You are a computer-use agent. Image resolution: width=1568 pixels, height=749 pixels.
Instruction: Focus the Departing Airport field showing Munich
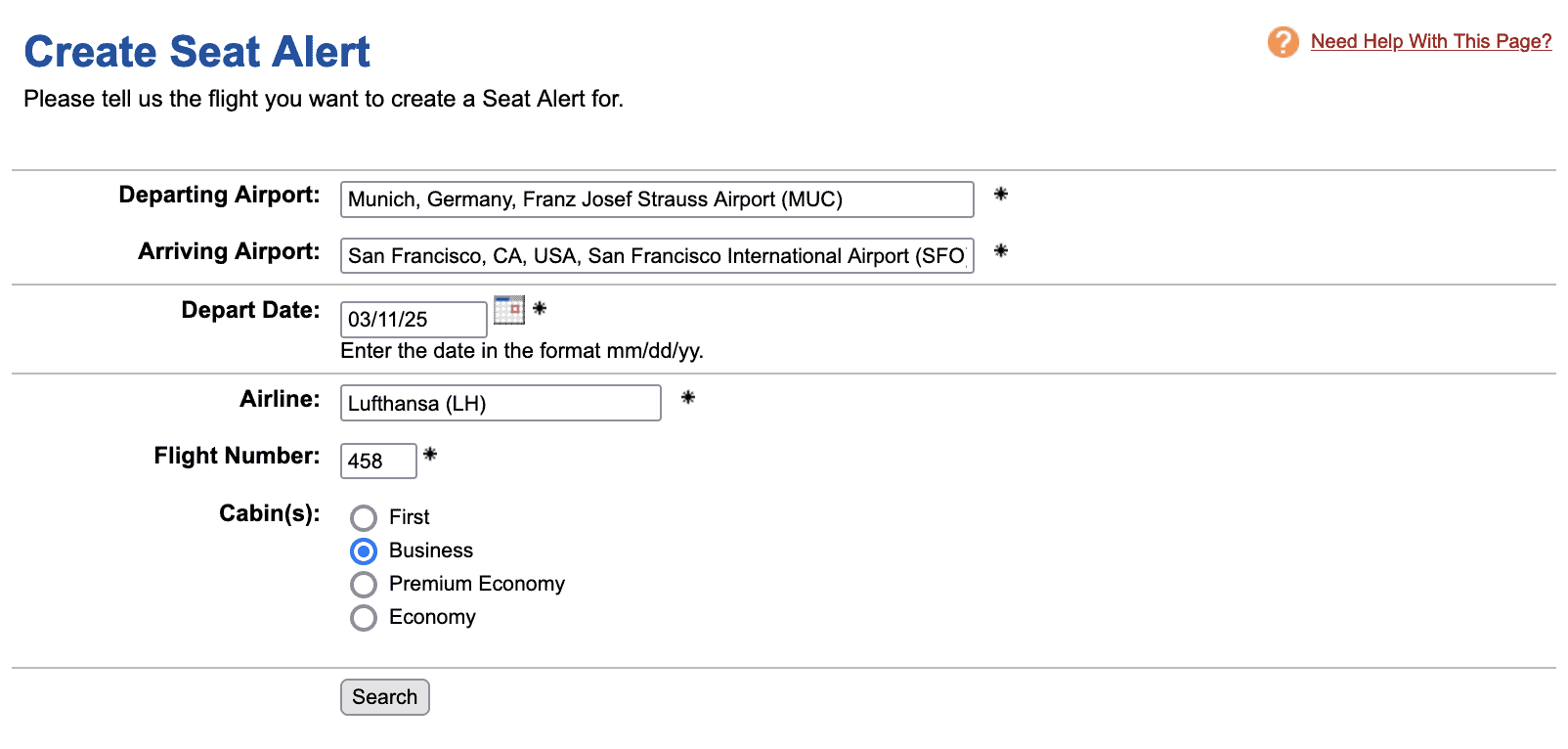point(656,199)
